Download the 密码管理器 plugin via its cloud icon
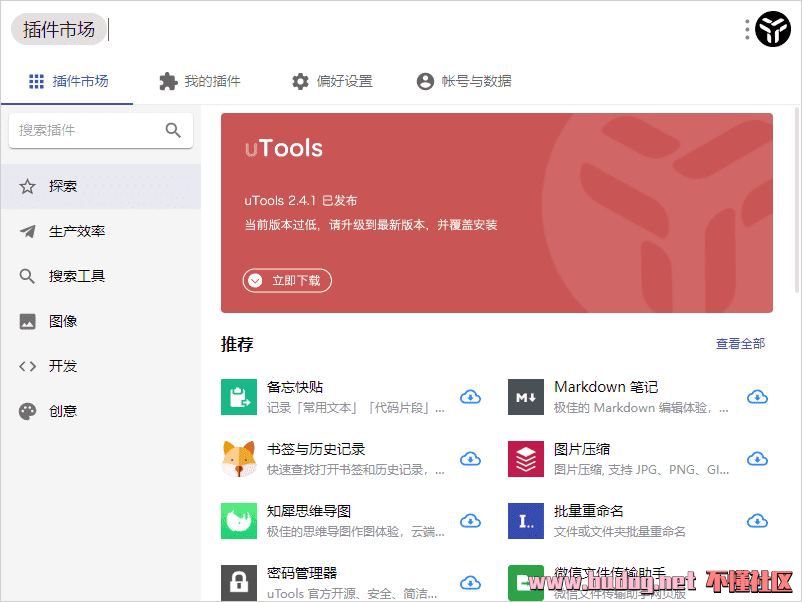The width and height of the screenshot is (802, 602). pyautogui.click(x=470, y=583)
